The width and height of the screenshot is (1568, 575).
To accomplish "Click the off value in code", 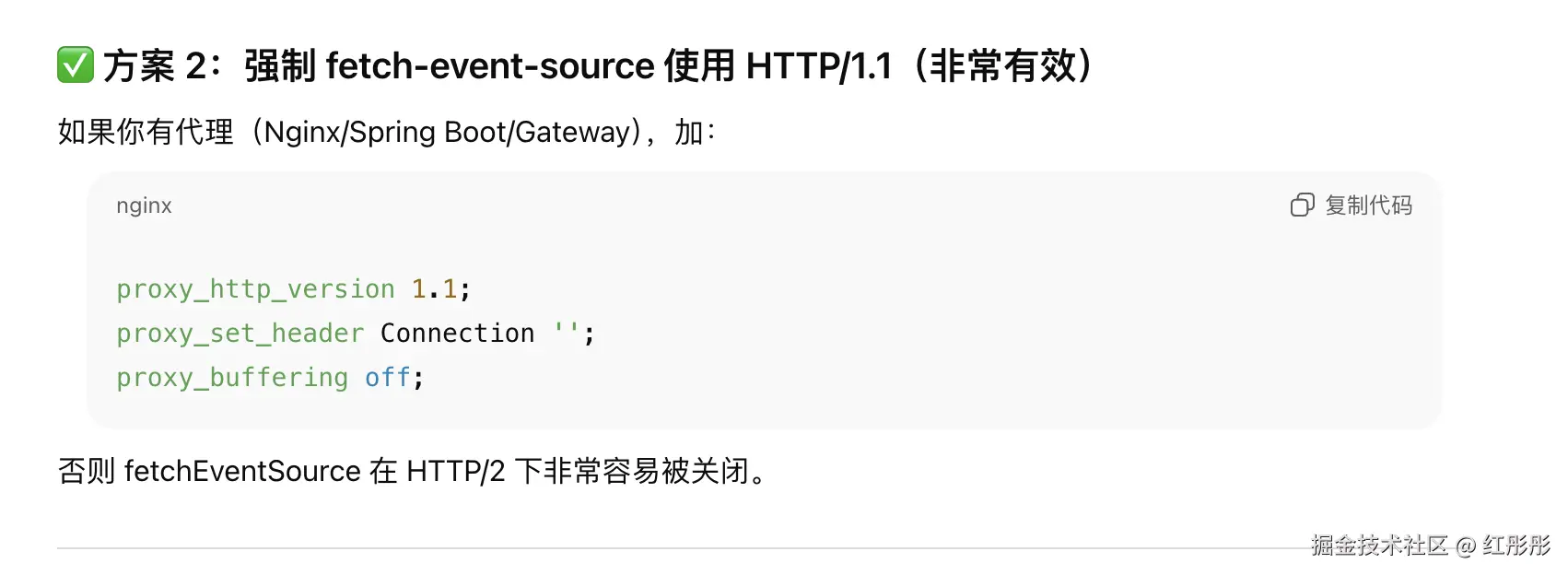I will [x=388, y=378].
